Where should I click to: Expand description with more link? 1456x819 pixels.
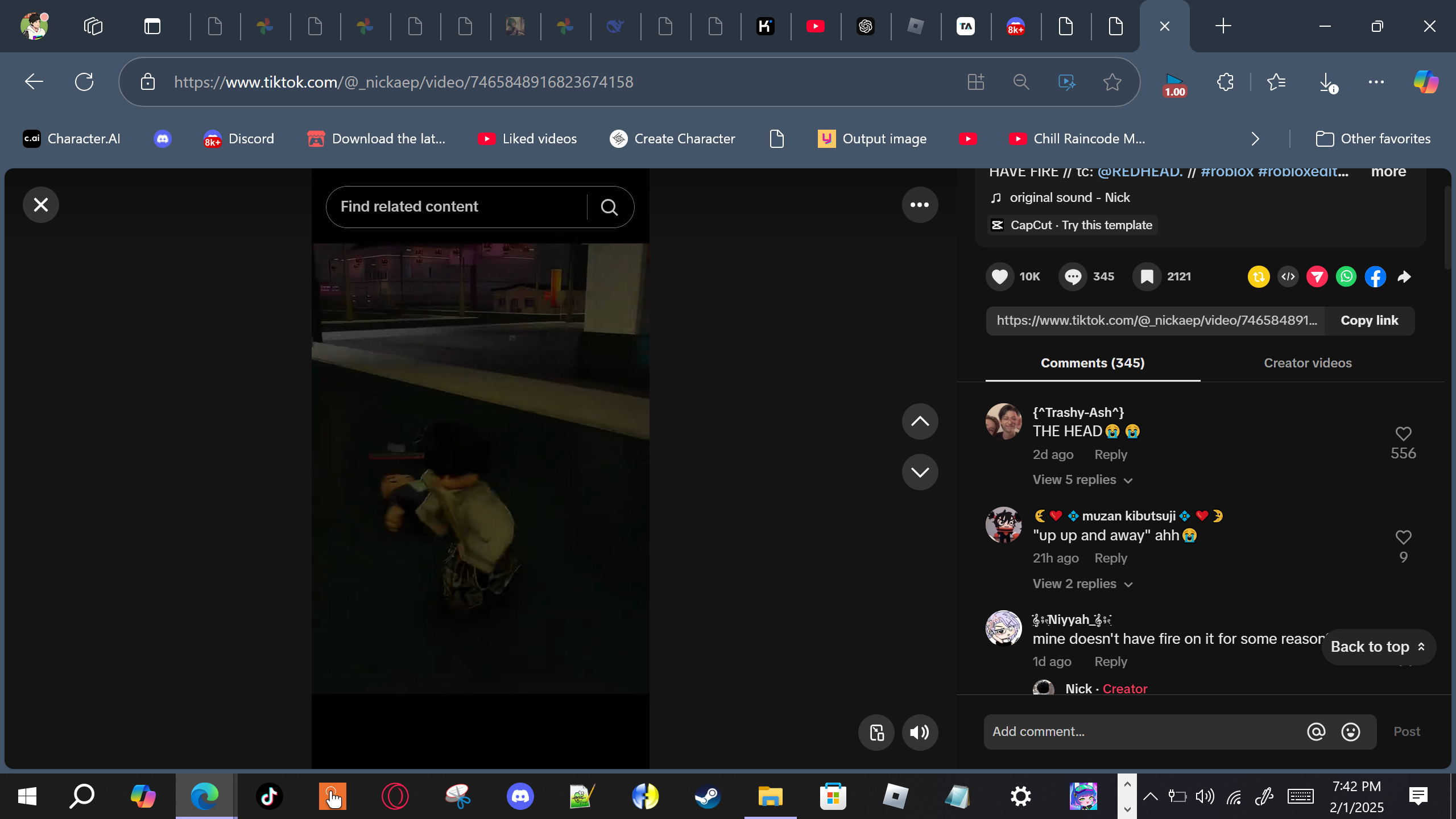[1388, 172]
